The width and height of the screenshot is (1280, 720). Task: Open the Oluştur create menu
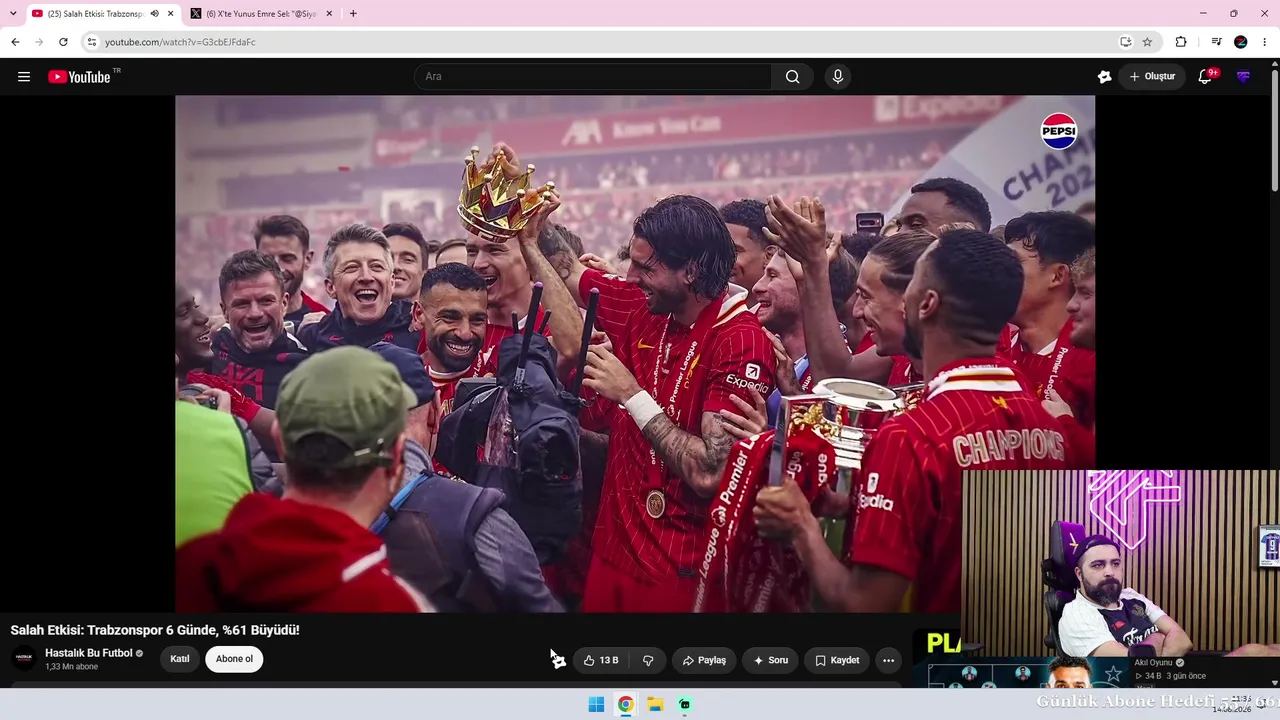pos(1152,77)
